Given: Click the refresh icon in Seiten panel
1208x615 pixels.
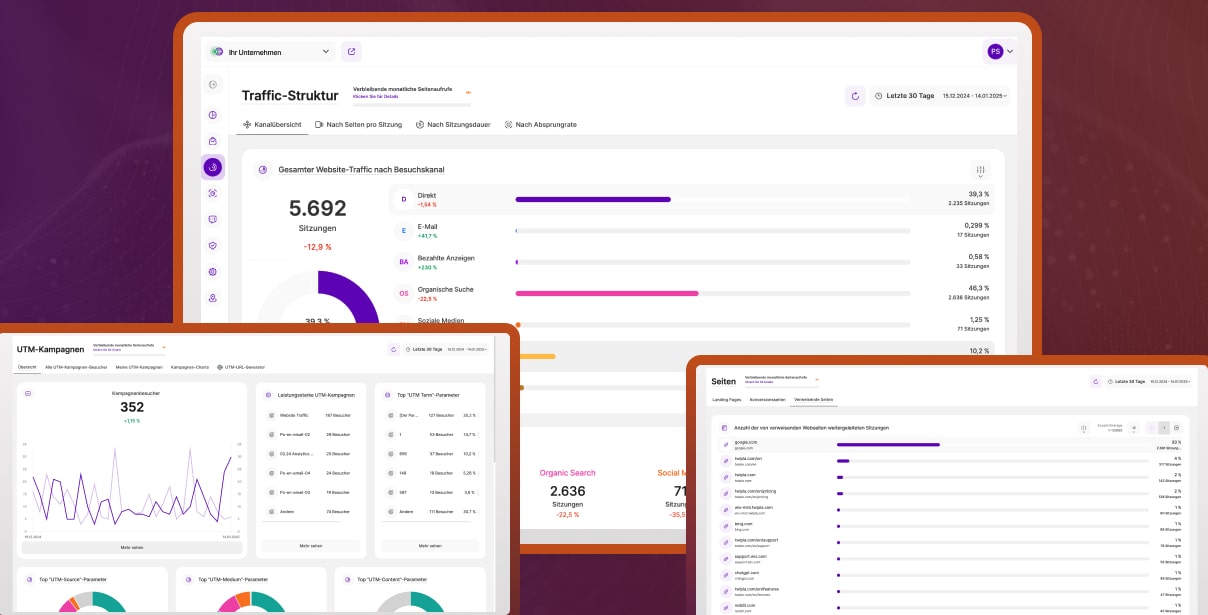Looking at the screenshot, I should (1095, 381).
